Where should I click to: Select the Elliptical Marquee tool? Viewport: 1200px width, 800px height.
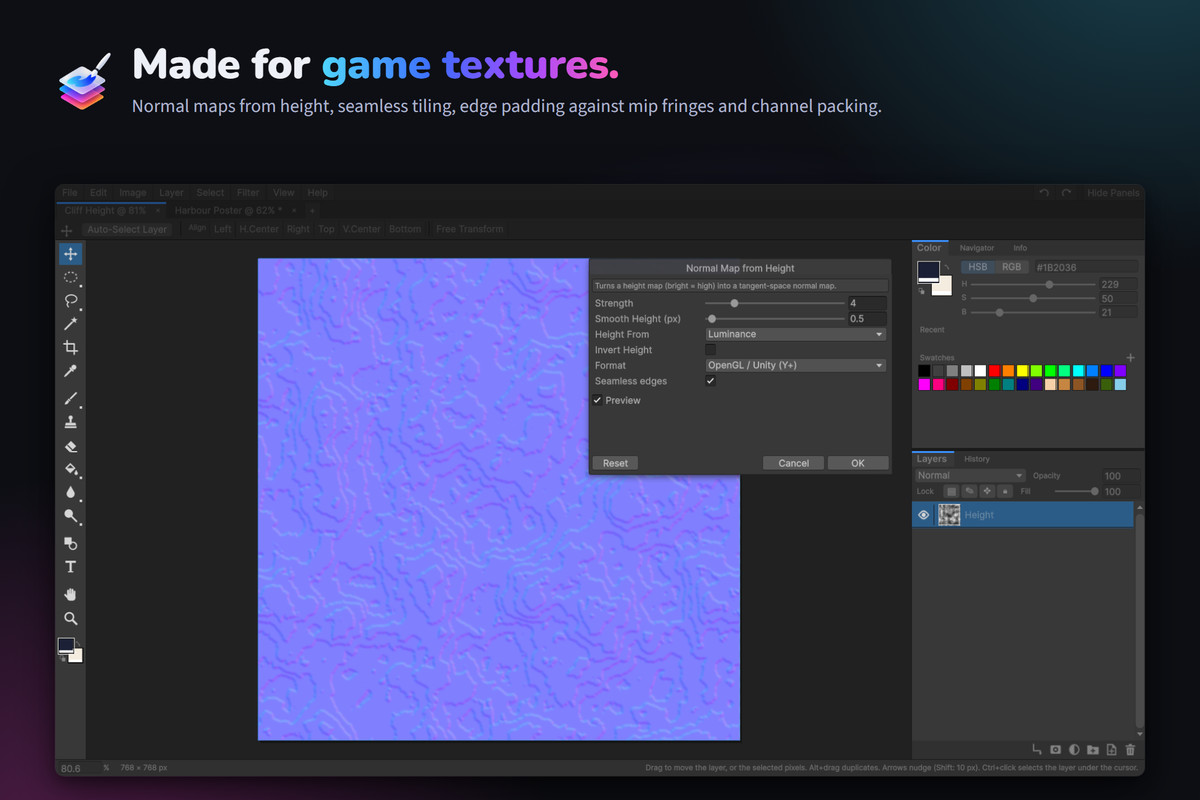pos(70,277)
